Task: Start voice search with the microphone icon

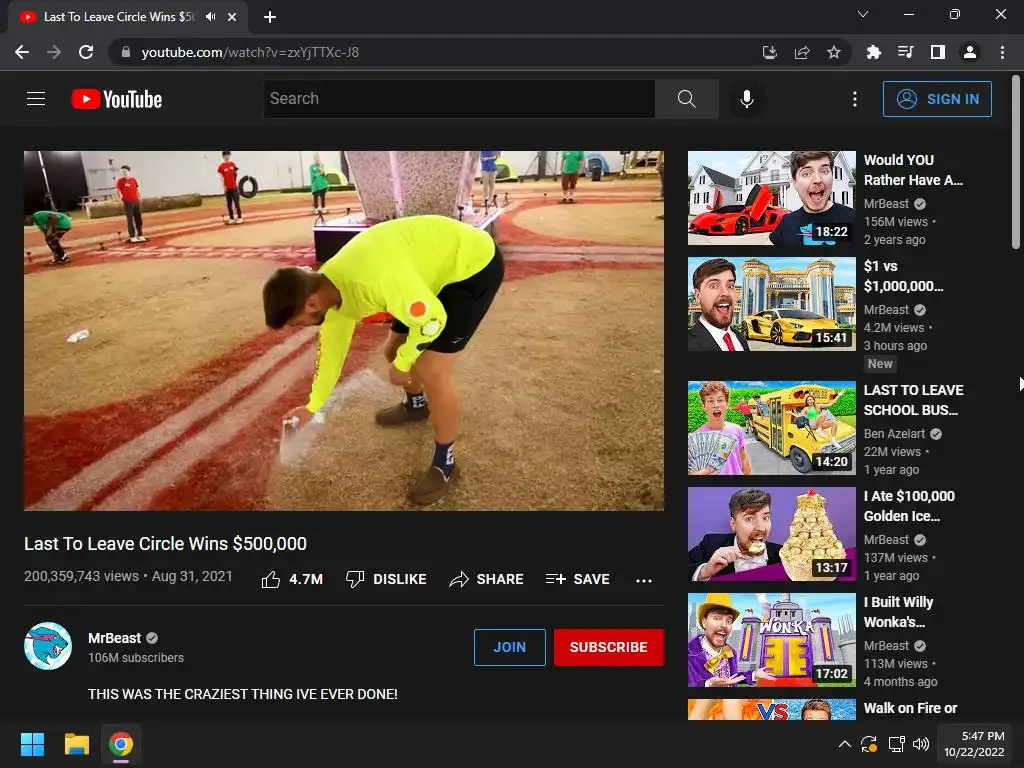Action: [747, 99]
